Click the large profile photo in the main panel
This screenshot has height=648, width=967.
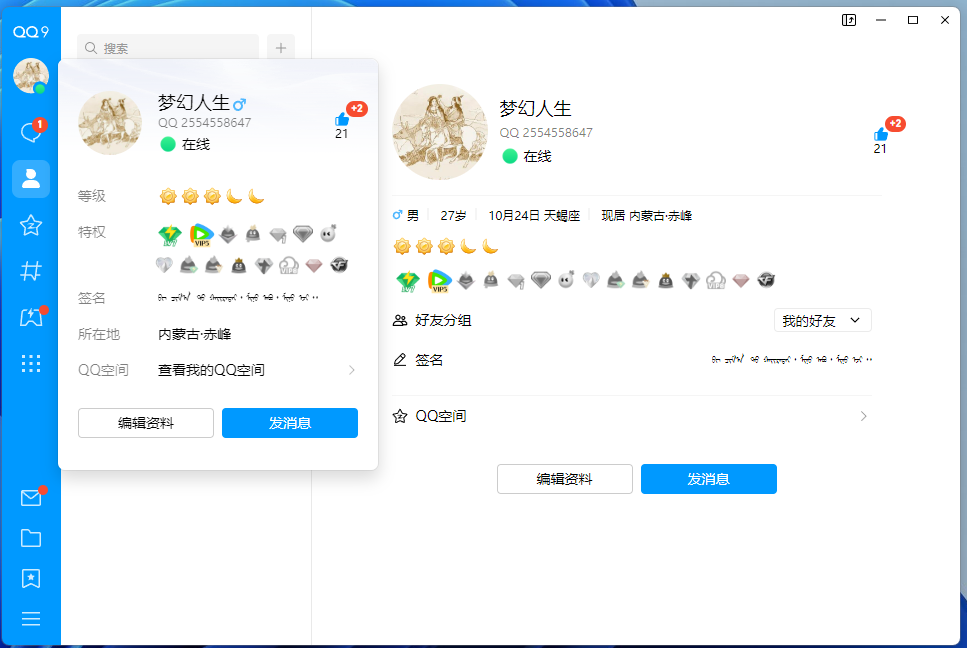coord(440,132)
